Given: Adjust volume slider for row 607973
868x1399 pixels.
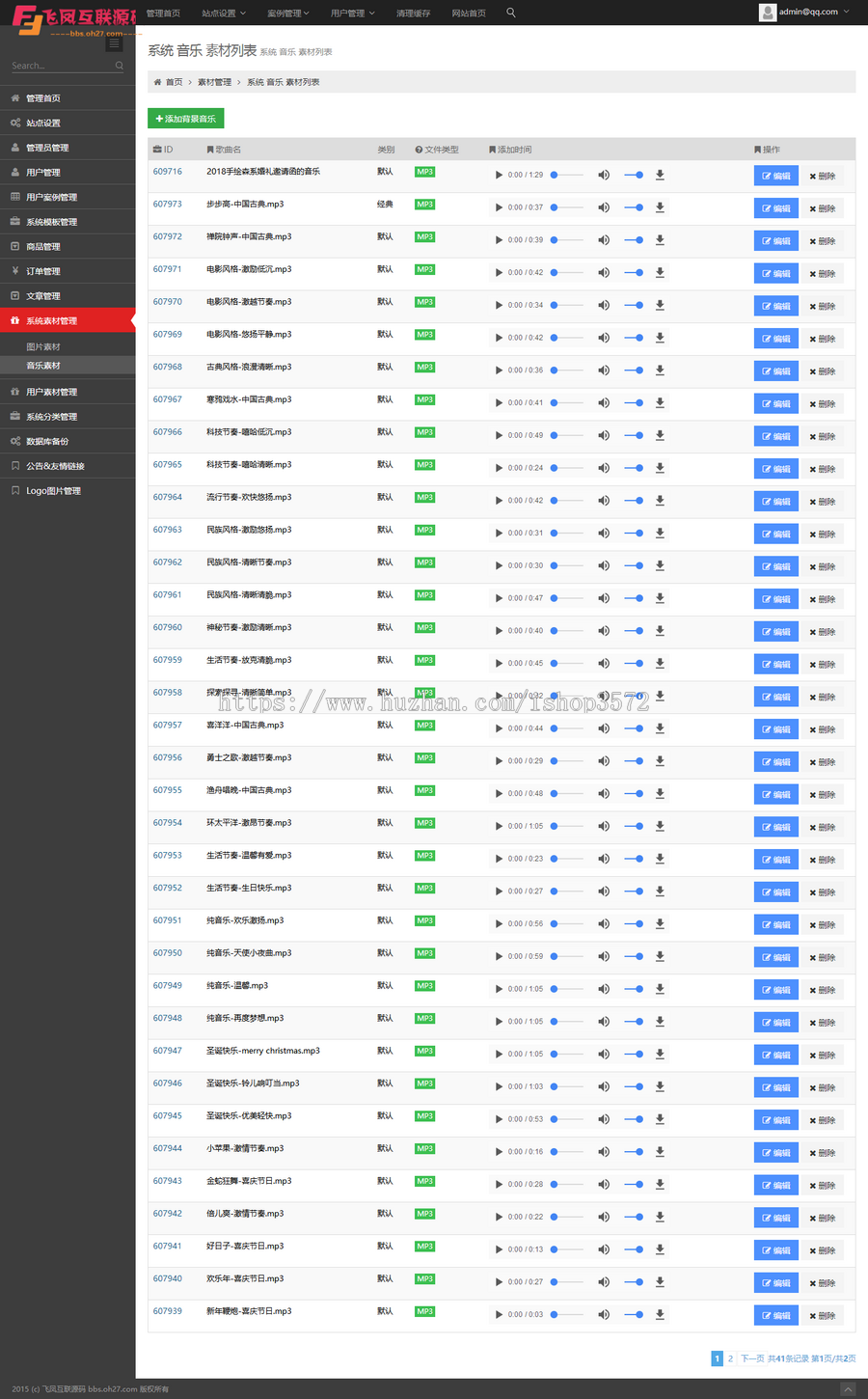Looking at the screenshot, I should click(634, 207).
